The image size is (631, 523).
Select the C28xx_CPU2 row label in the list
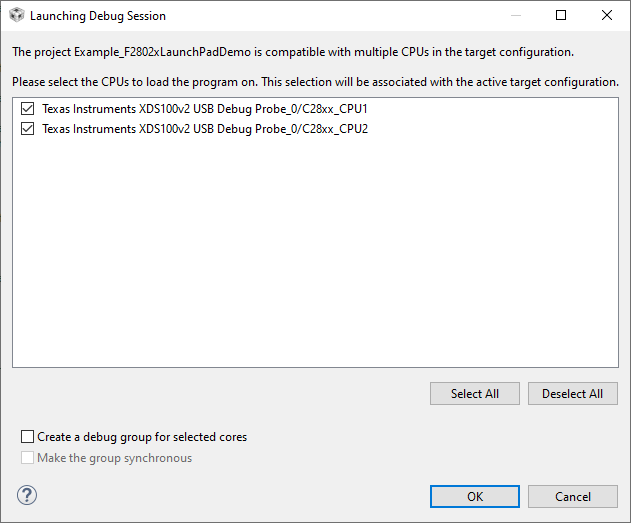[205, 129]
